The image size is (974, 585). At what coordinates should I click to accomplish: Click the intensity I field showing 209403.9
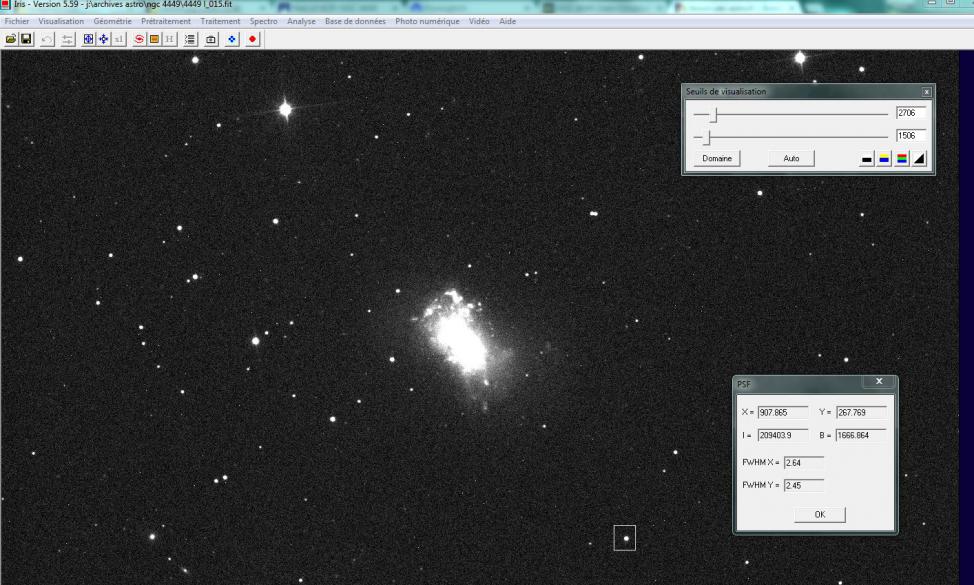click(783, 435)
